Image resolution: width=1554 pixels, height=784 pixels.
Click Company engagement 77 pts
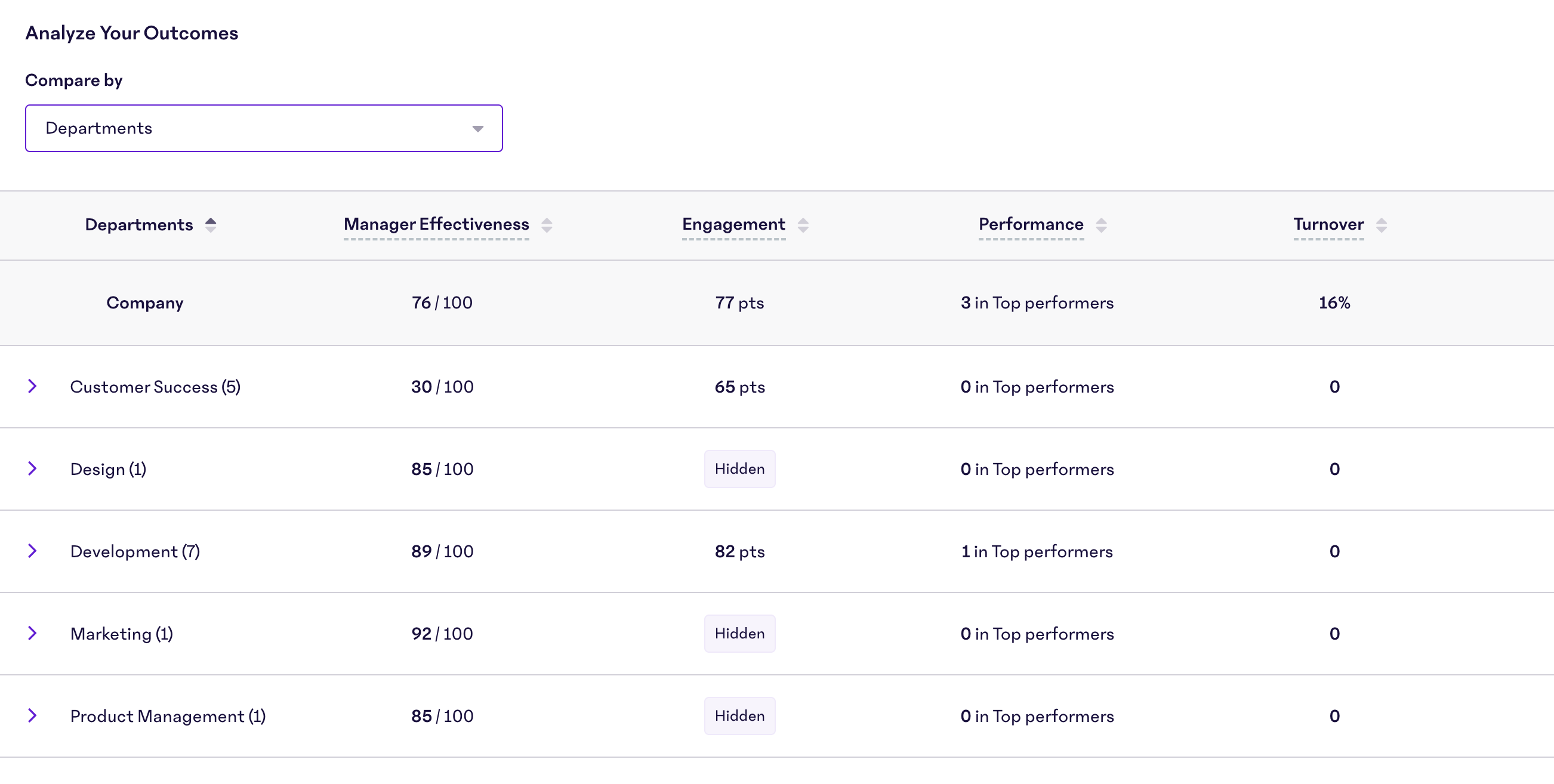click(739, 303)
